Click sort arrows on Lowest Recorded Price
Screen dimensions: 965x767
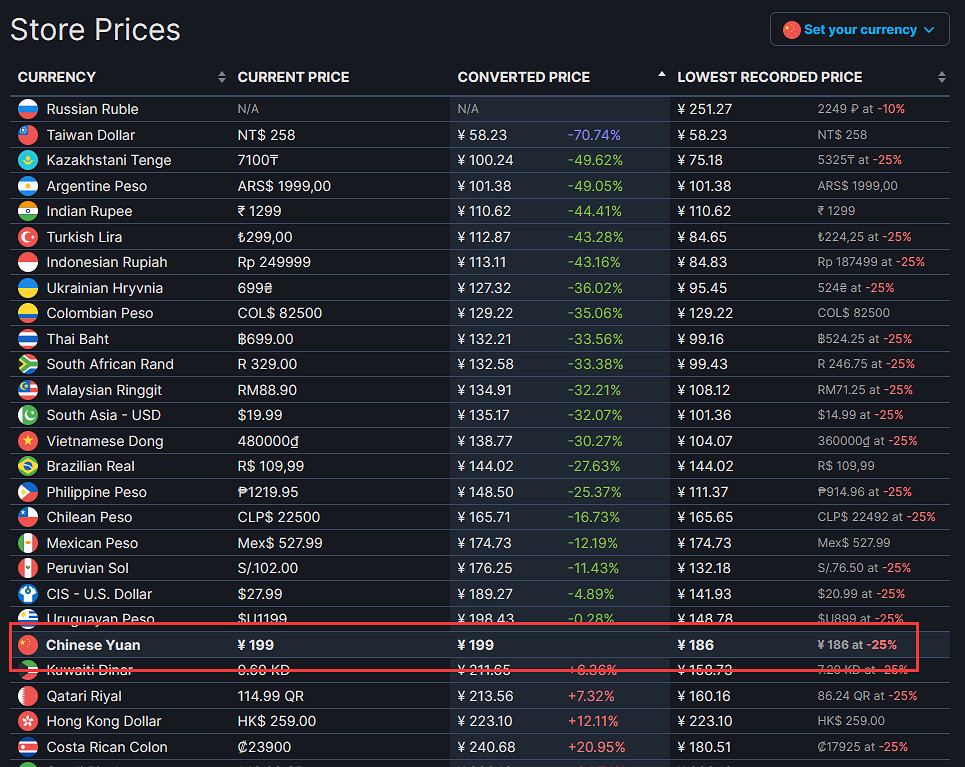point(941,77)
